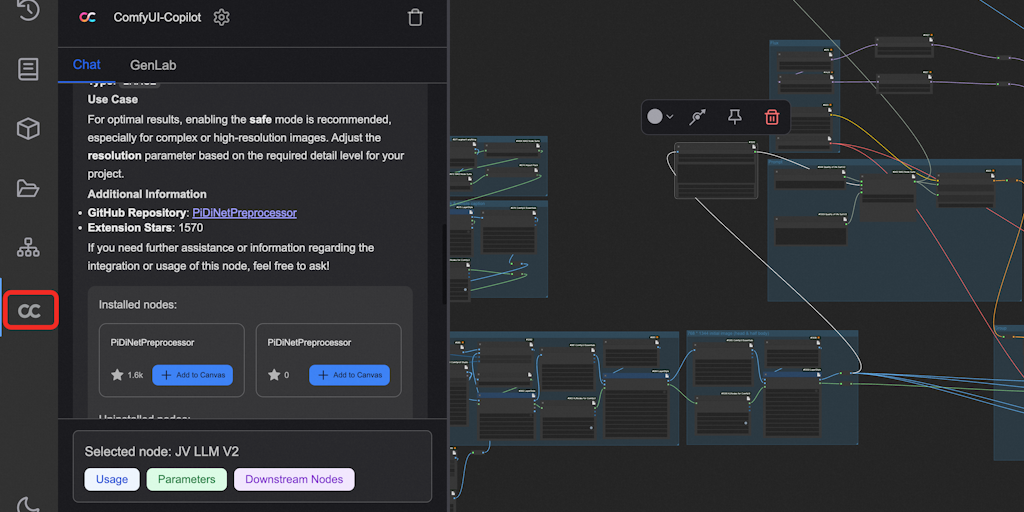Add first PiDiNetPreprocessor to canvas
This screenshot has height=512, width=1024.
[x=192, y=375]
